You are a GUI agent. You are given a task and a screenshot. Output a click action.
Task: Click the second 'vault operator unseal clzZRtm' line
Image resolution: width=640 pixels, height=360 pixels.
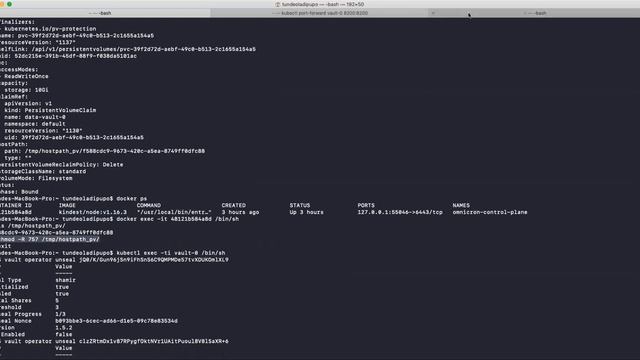point(116,341)
